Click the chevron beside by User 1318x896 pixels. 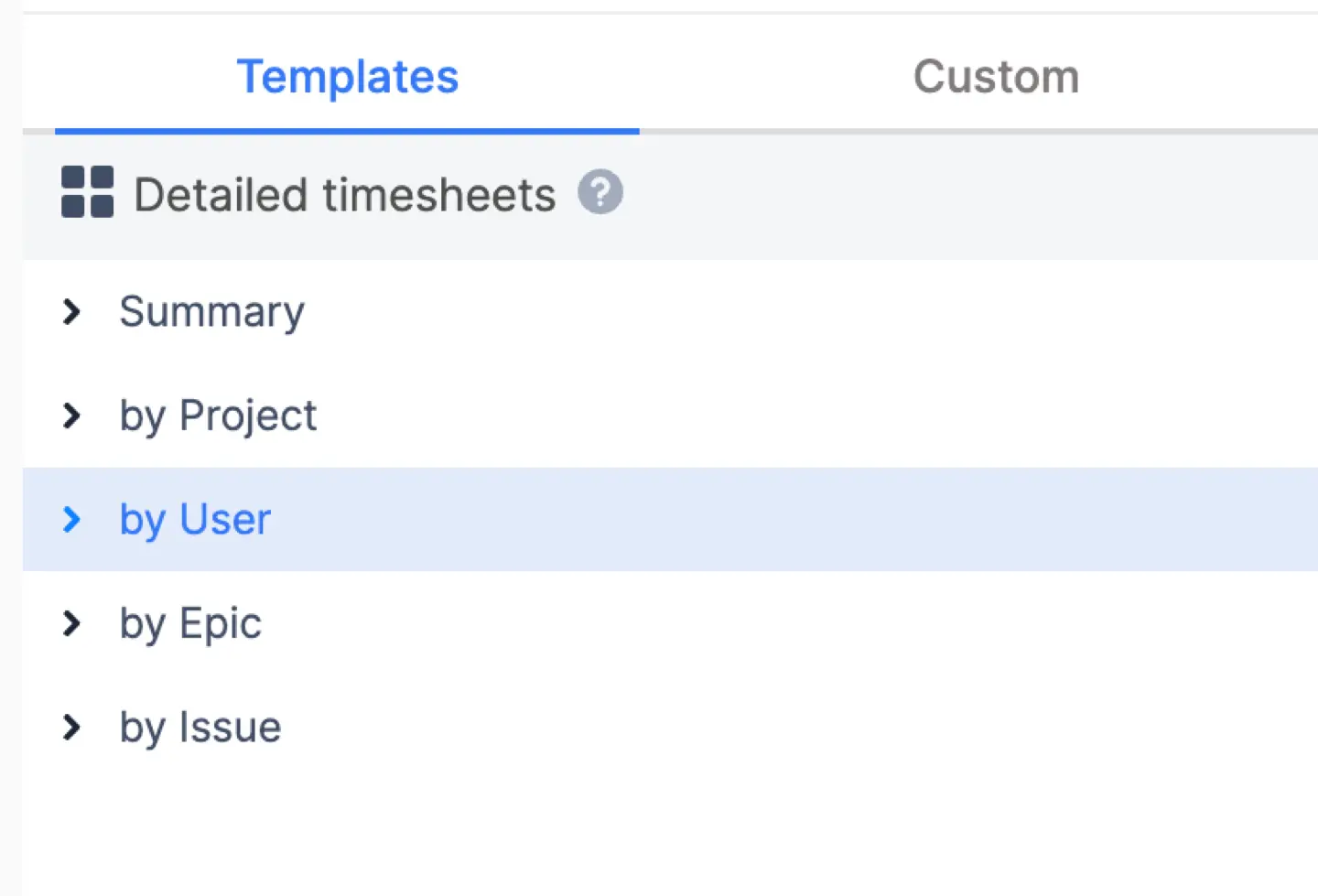[72, 520]
